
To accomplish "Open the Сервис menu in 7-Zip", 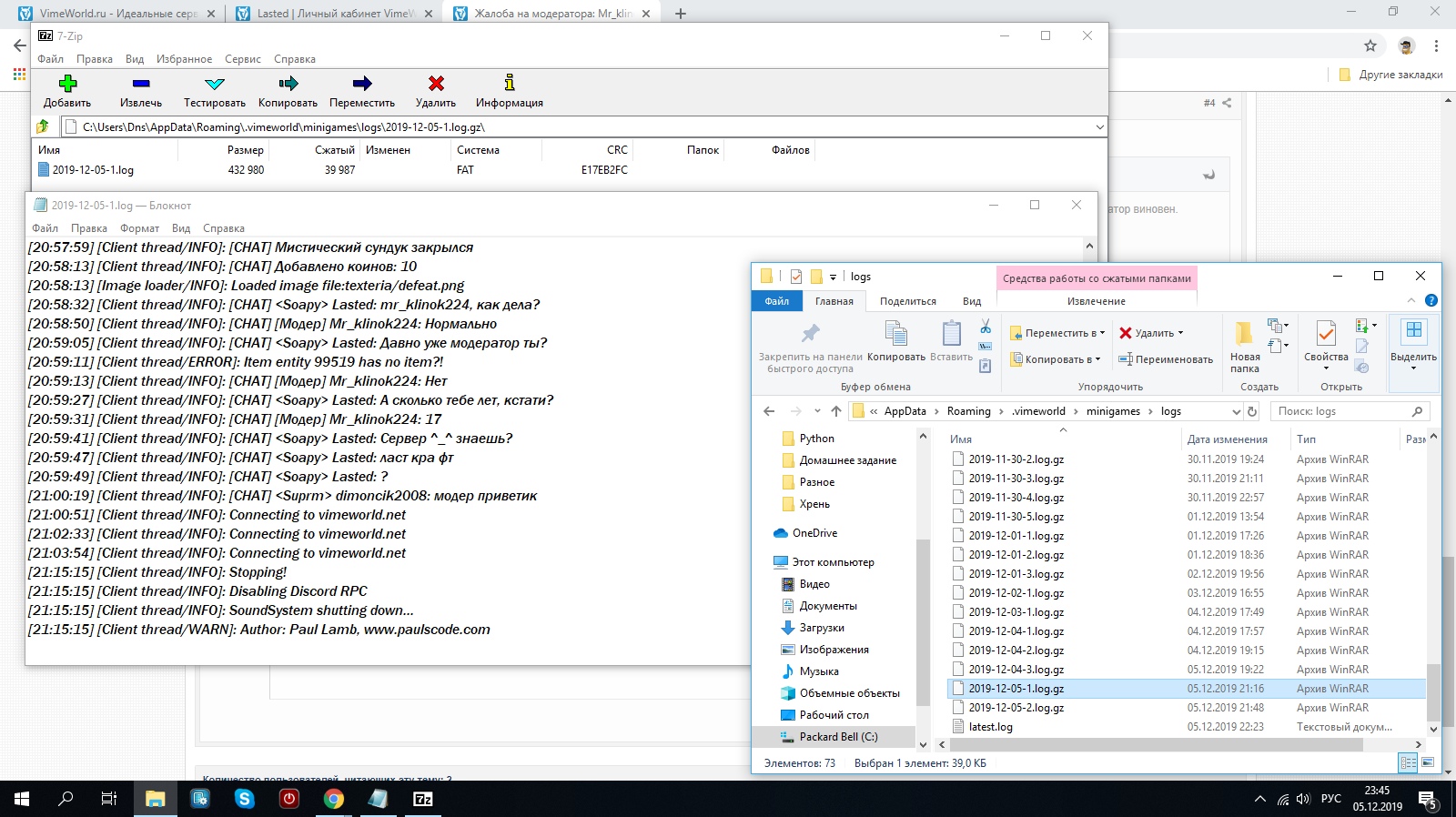I will point(243,59).
